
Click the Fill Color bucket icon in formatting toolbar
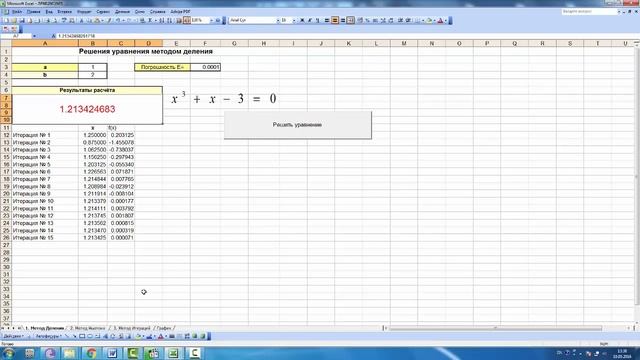429,20
